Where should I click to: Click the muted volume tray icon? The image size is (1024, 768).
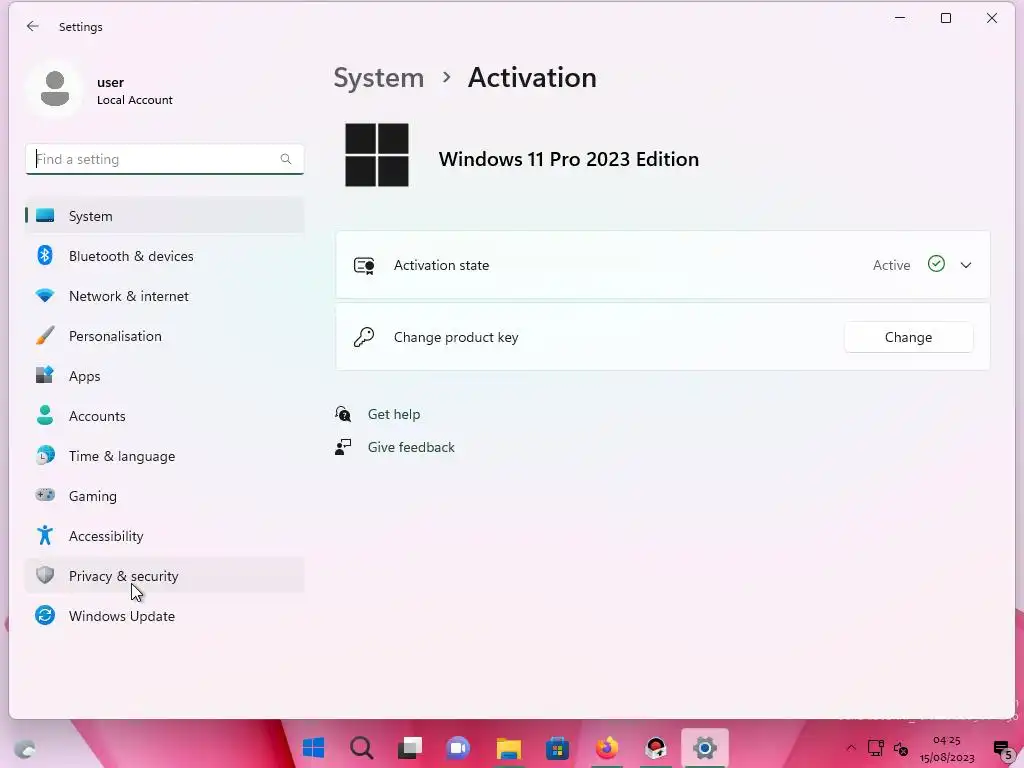click(x=901, y=748)
